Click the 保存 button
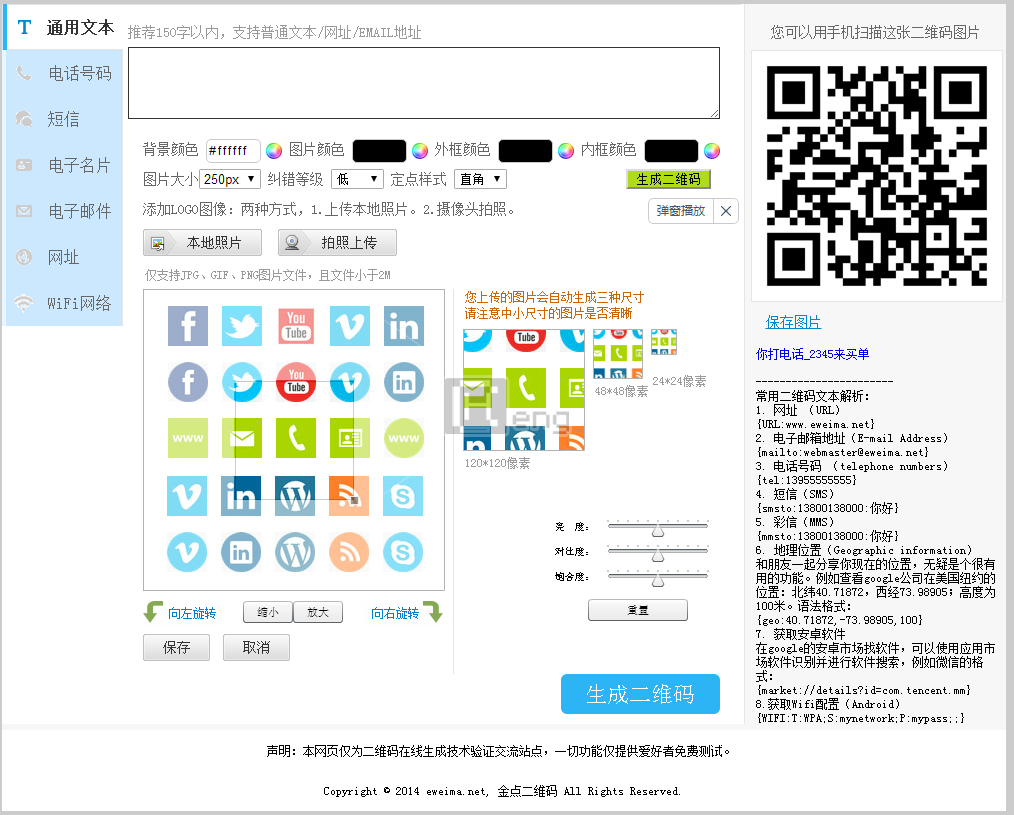This screenshot has height=815, width=1014. pos(177,647)
